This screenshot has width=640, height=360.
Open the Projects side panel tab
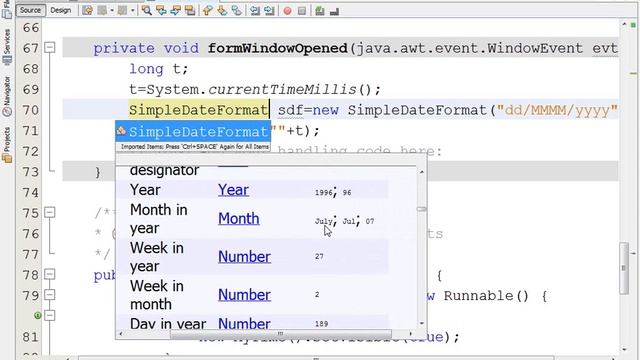point(7,144)
